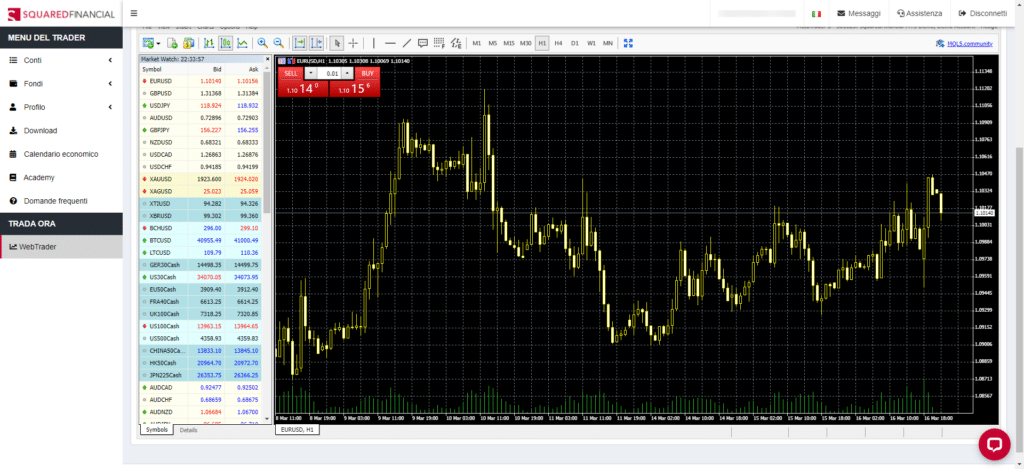Expand the Profilo menu
The height and width of the screenshot is (469, 1024).
click(61, 107)
